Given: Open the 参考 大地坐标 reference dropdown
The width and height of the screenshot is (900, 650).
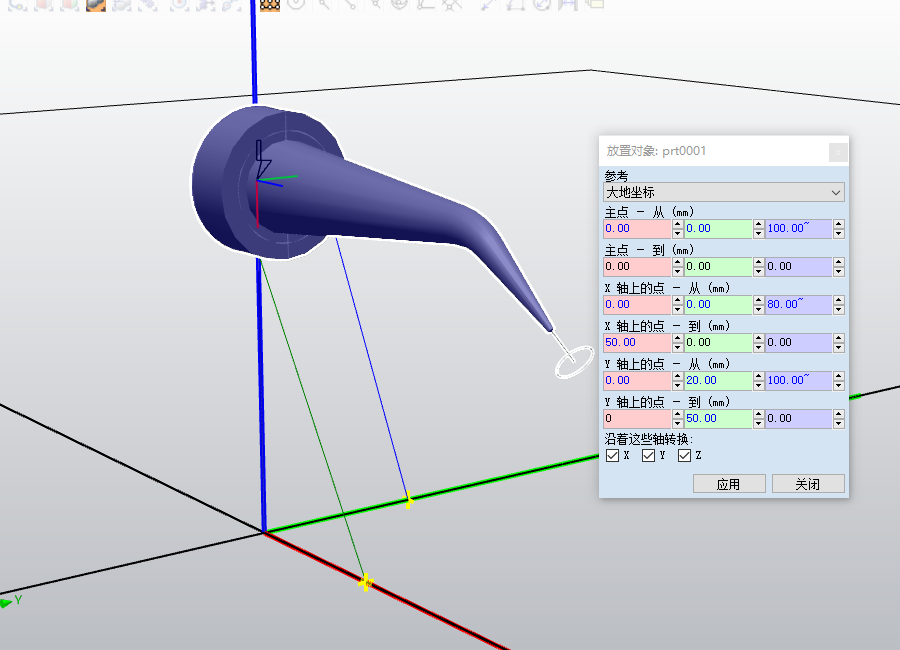Looking at the screenshot, I should [x=724, y=192].
